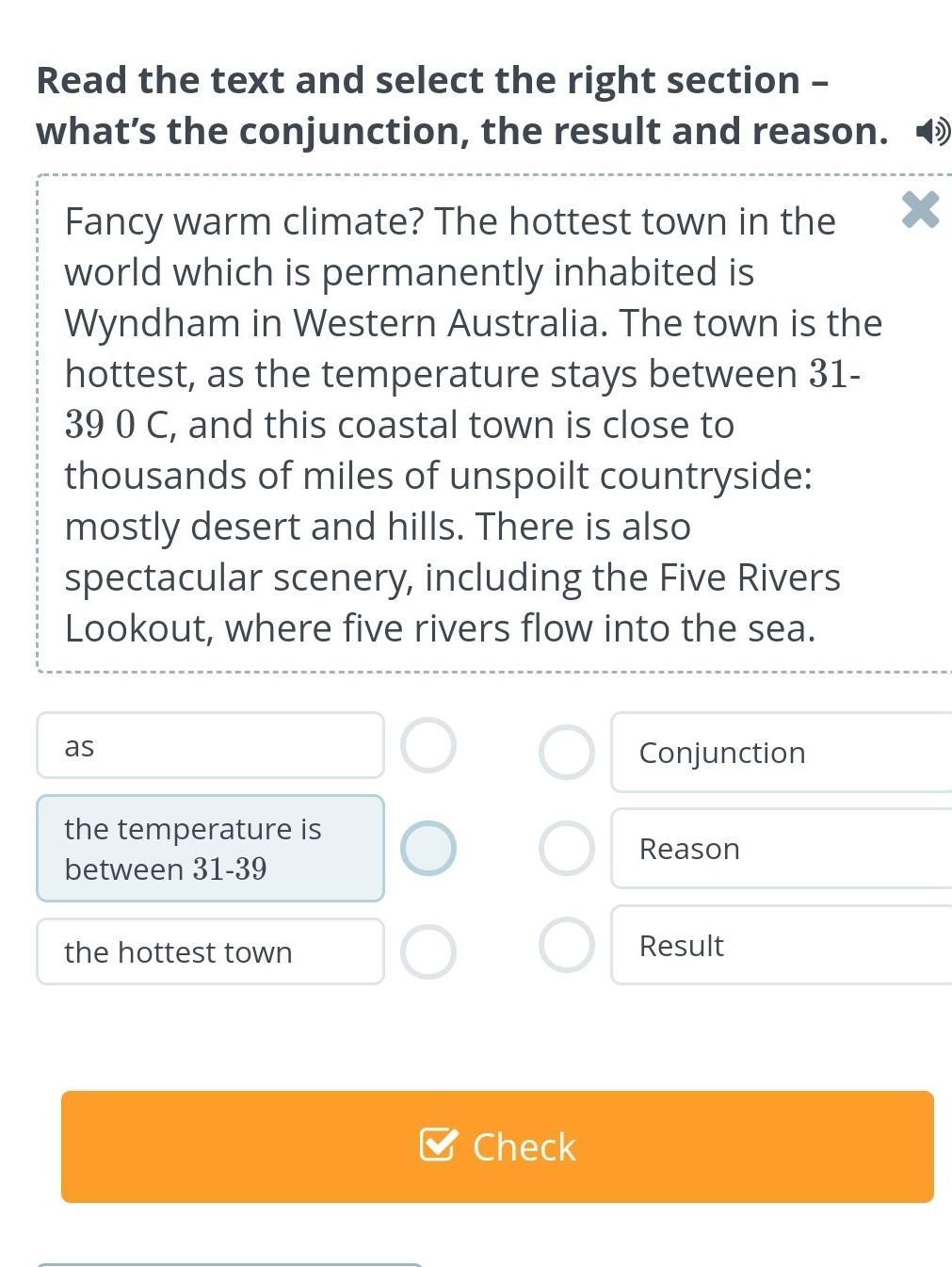Viewport: 952px width, 1267px height.
Task: Select the Conjunction category box
Action: coord(782,753)
